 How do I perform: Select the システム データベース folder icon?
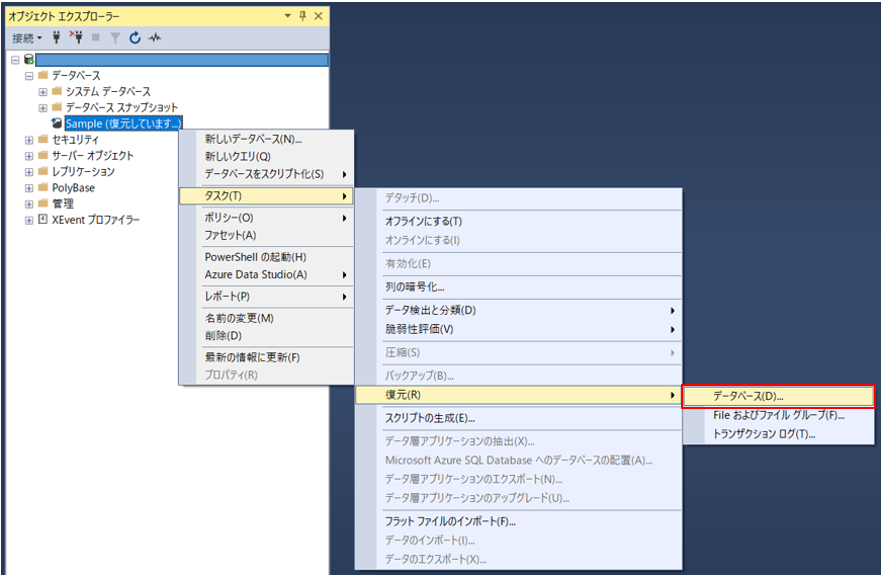57,91
